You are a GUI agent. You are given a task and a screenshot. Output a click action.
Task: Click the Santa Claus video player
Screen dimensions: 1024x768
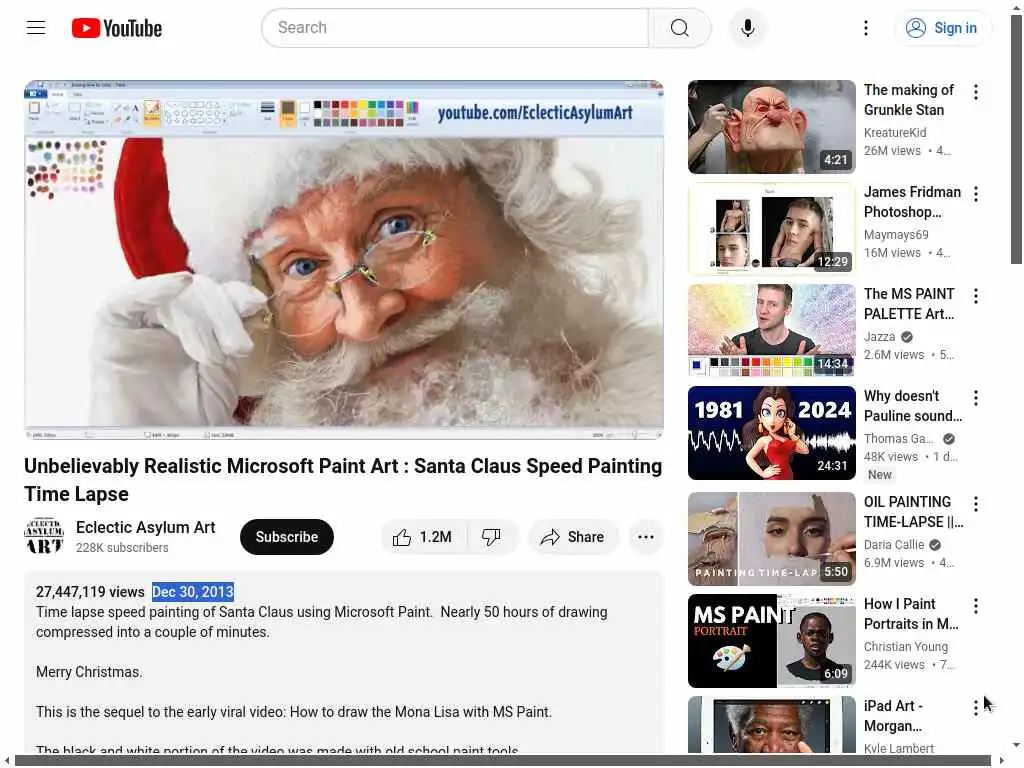coord(344,260)
